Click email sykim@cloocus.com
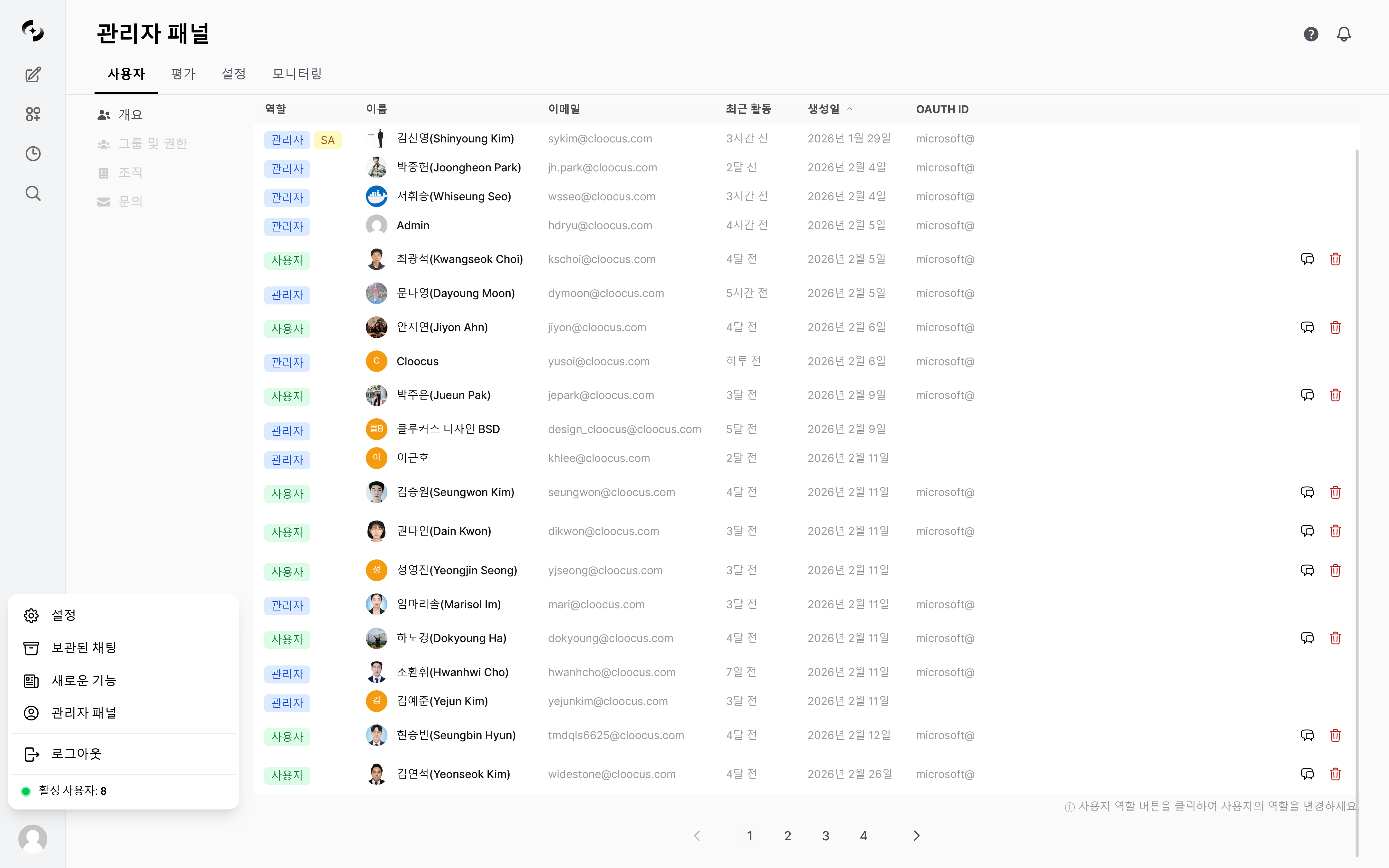 600,138
